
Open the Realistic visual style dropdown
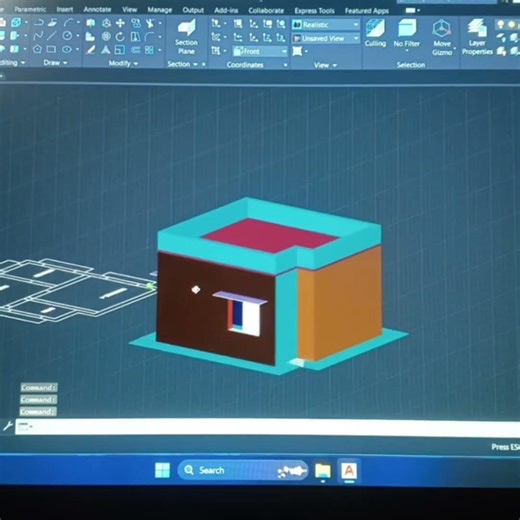tap(325, 25)
